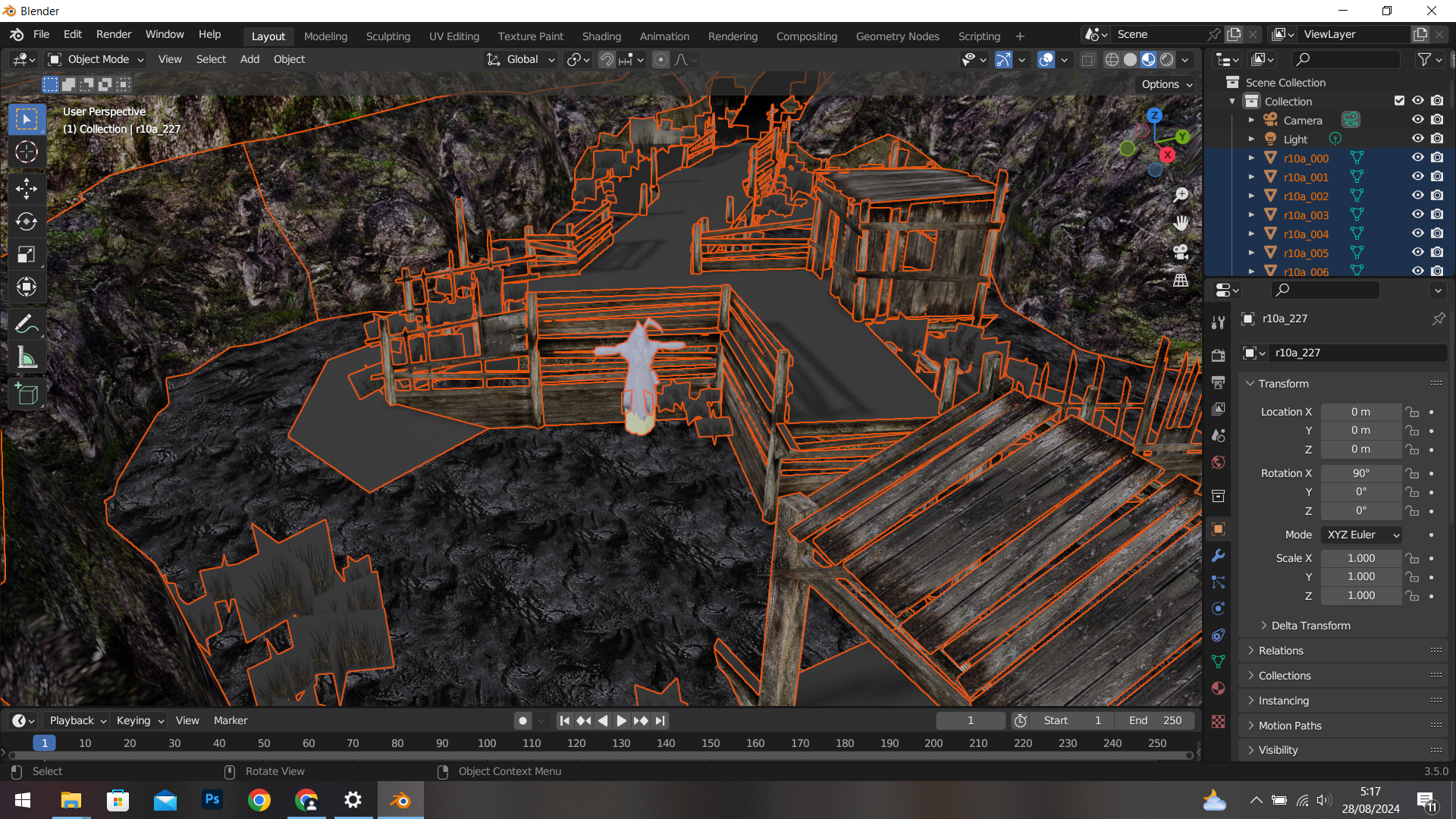Image resolution: width=1456 pixels, height=819 pixels.
Task: Select the Measure tool
Action: pos(27,357)
